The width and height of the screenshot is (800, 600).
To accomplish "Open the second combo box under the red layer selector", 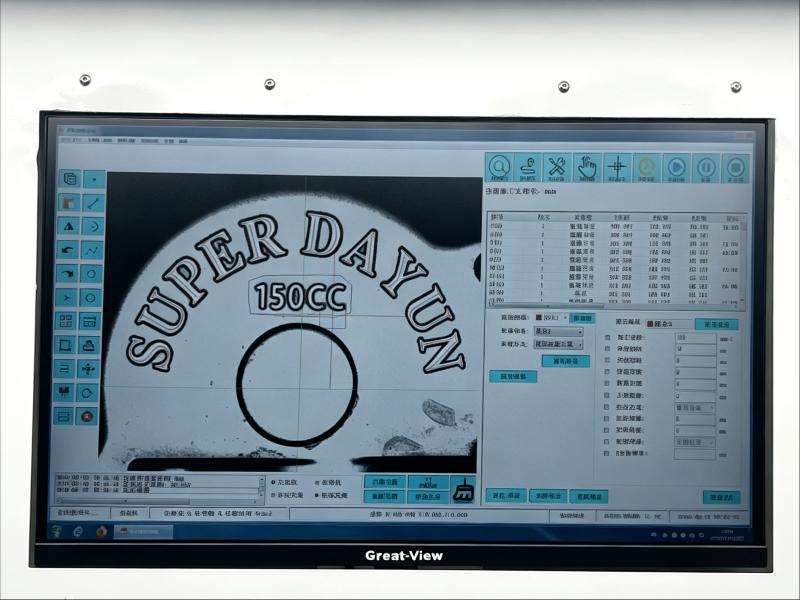I will pyautogui.click(x=558, y=344).
